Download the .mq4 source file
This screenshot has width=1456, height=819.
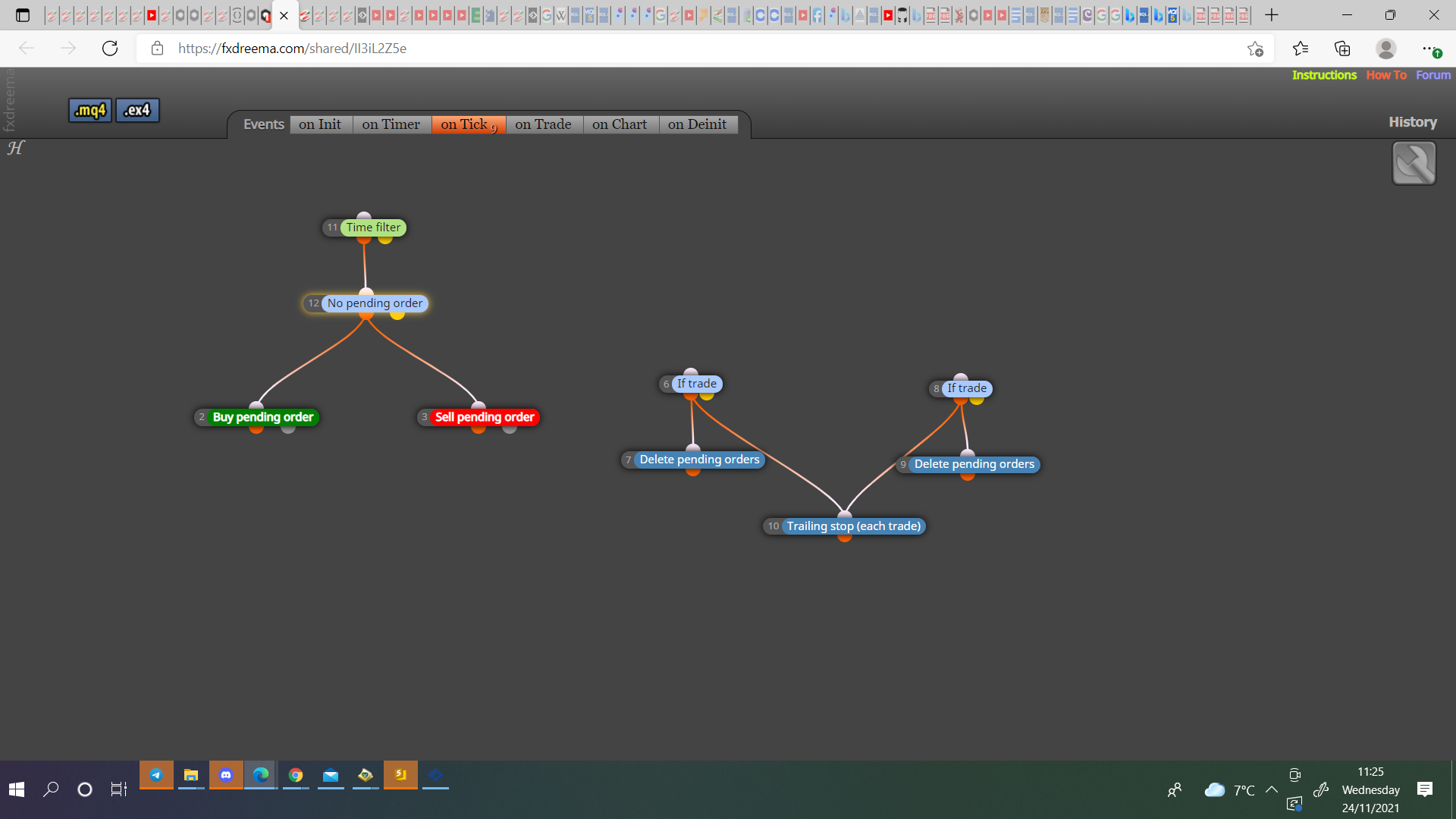(x=90, y=110)
